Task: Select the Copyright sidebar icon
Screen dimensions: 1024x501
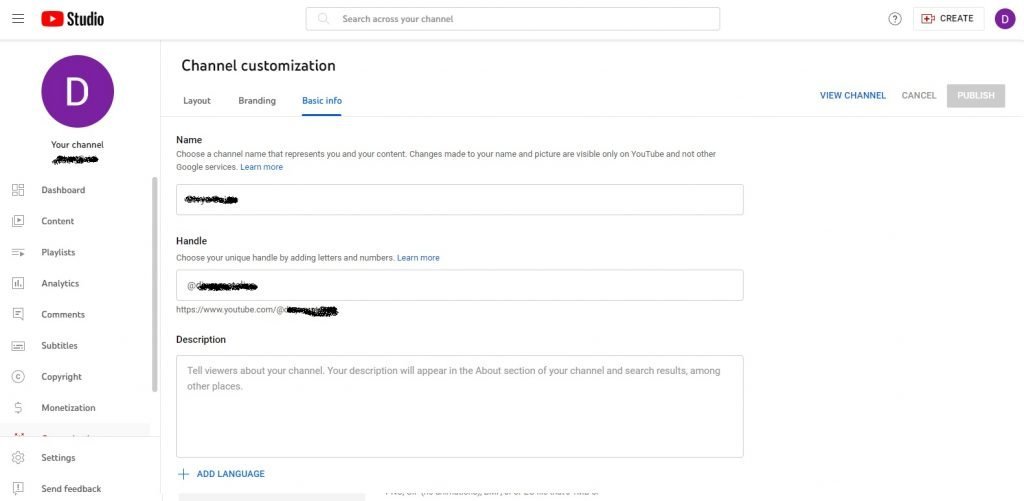Action: pyautogui.click(x=18, y=377)
